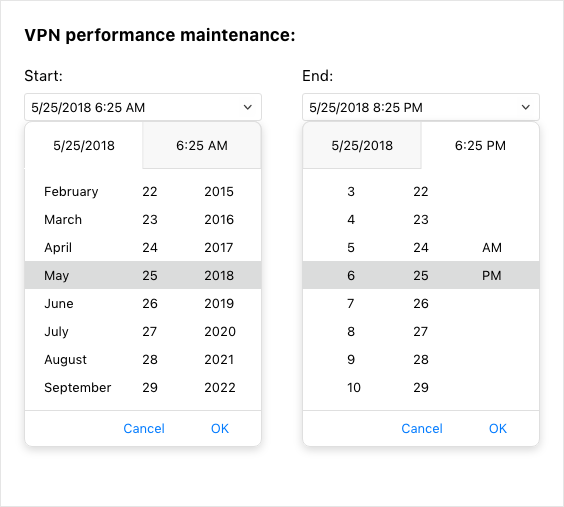This screenshot has width=564, height=507.
Task: Pick day 29 in the Start date picker
Action: click(x=150, y=388)
